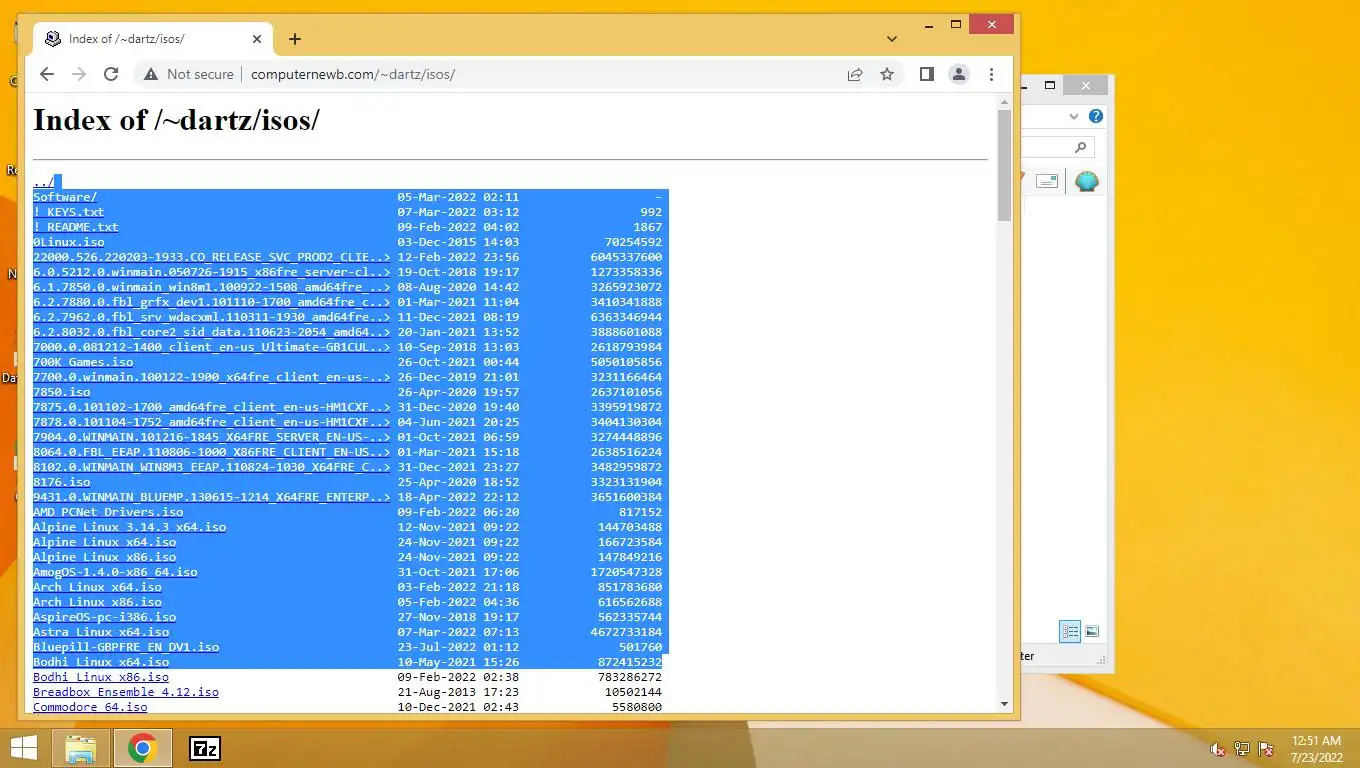
Task: Open the muted volume tray icon
Action: pyautogui.click(x=1218, y=749)
